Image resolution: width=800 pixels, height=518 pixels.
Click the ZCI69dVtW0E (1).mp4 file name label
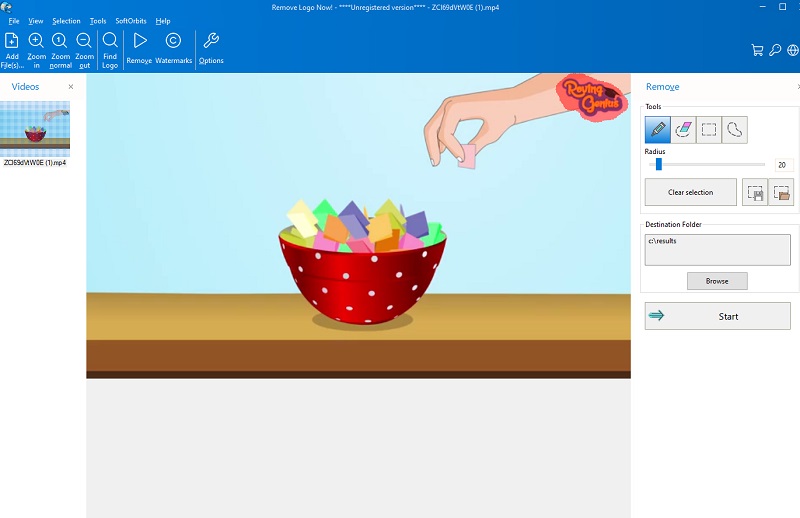pyautogui.click(x=35, y=163)
